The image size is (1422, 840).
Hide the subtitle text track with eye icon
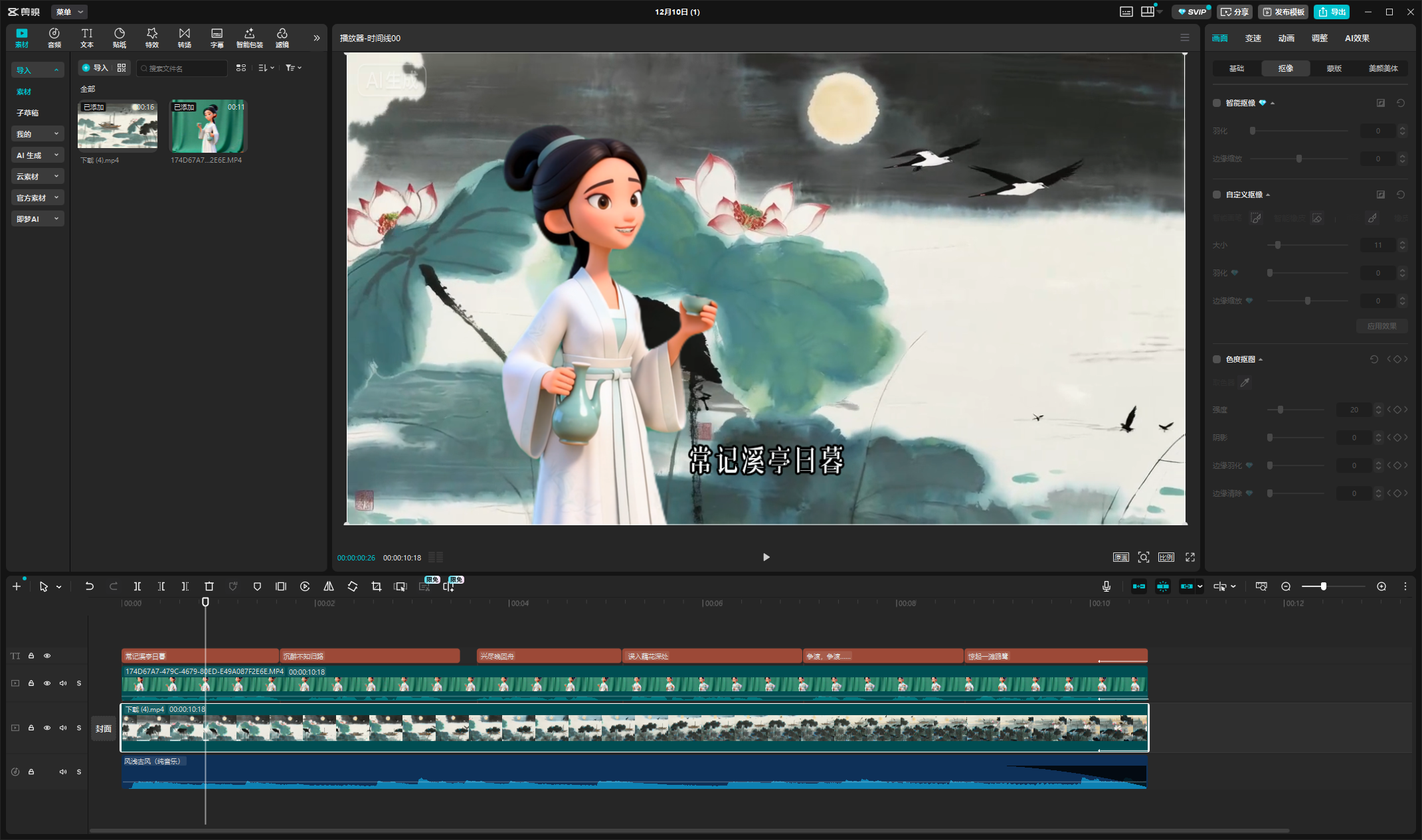[47, 656]
